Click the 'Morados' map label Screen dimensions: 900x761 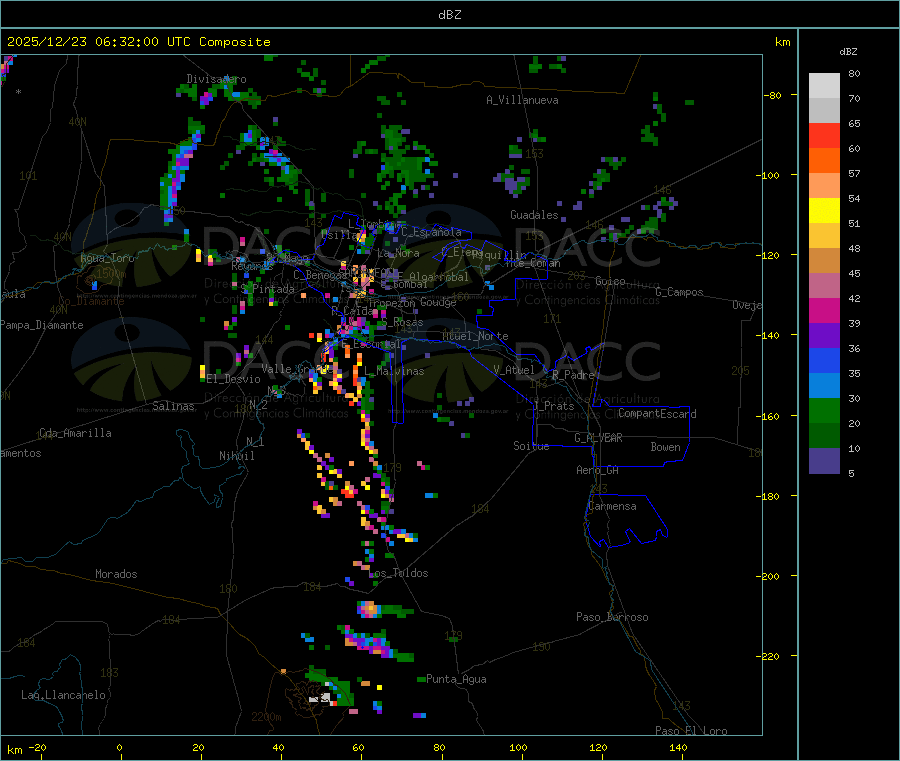[x=117, y=574]
